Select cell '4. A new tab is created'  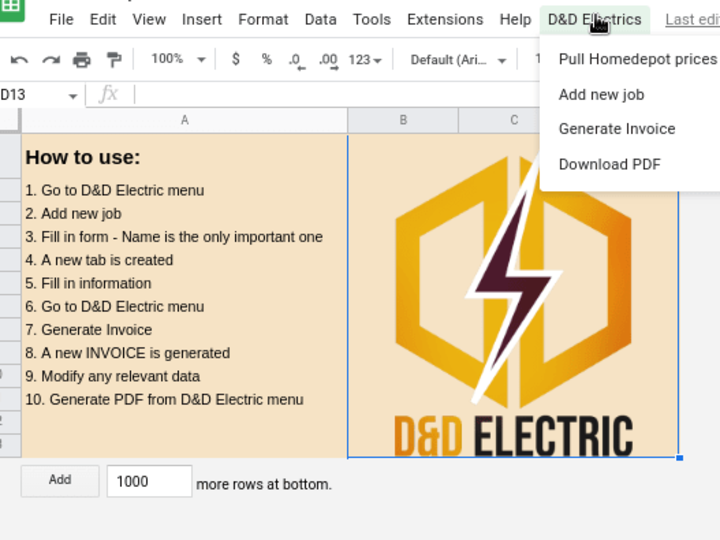[185, 260]
